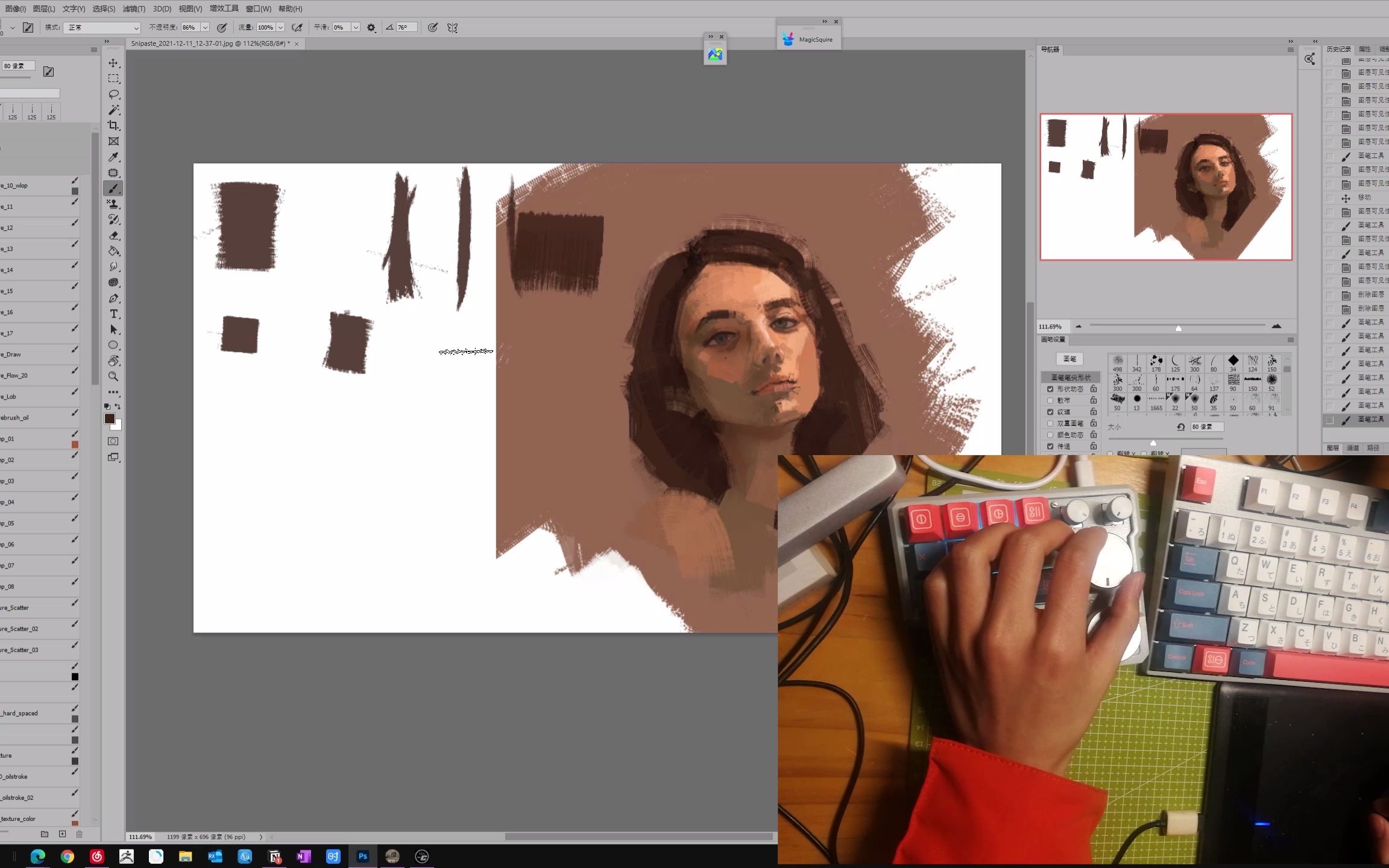Screen dimensions: 1389x868
Task: Select the Magic Wand tool
Action: click(x=113, y=110)
